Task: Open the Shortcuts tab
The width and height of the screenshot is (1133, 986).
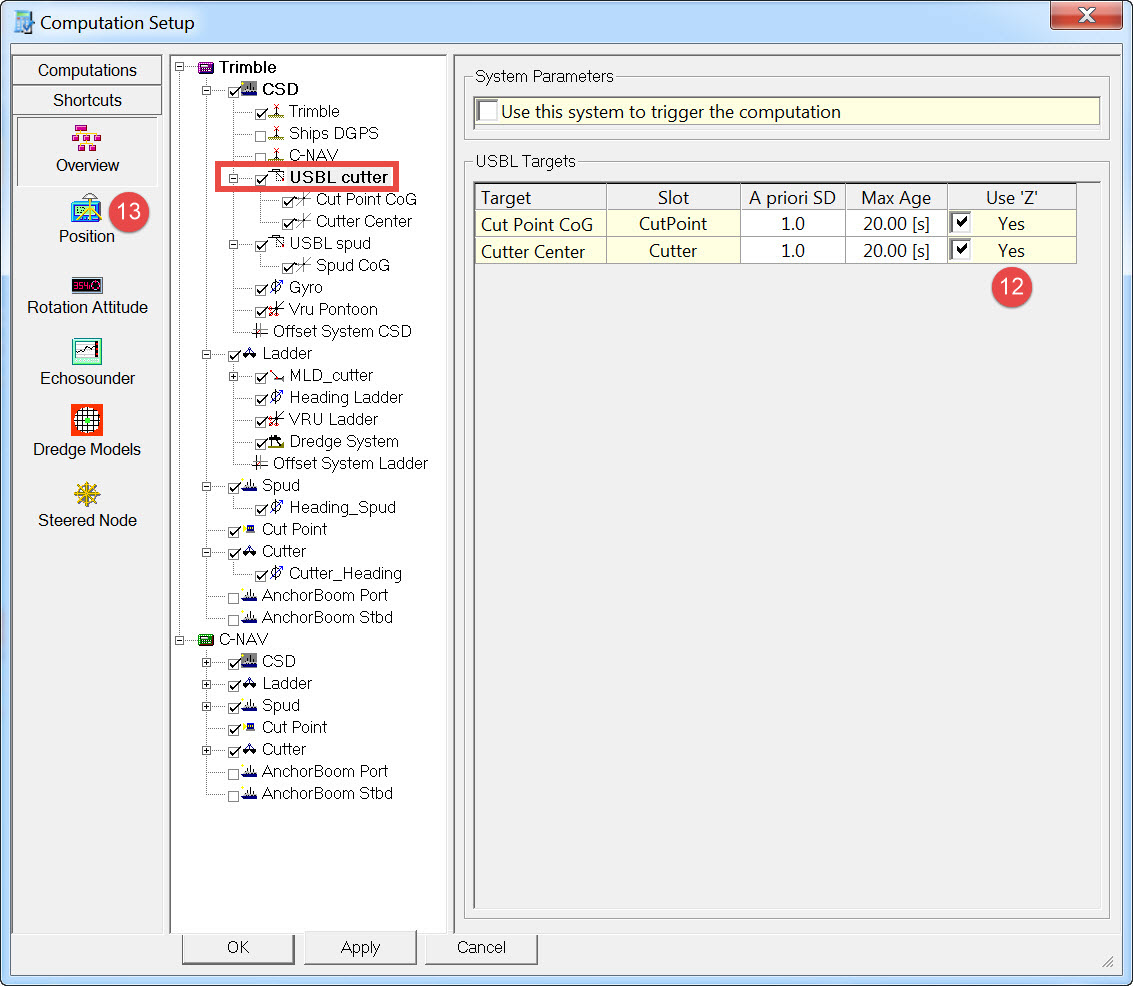Action: [87, 100]
